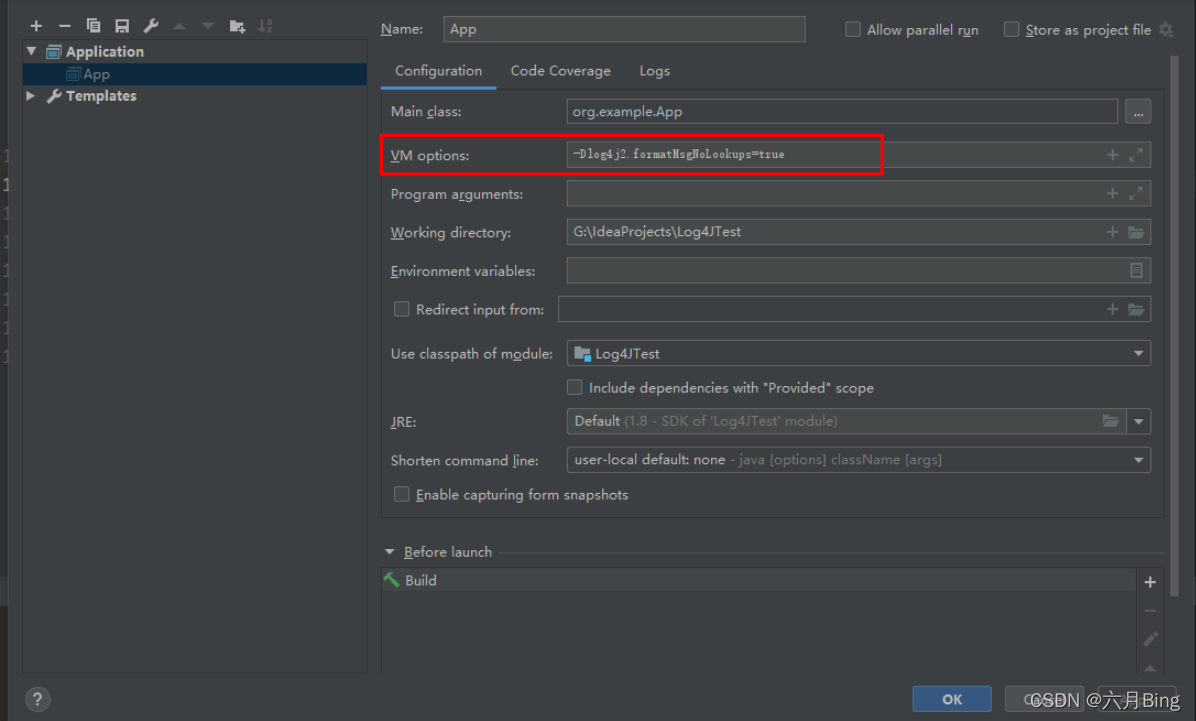Click into the Name field
Screen dimensions: 1196x721
click(x=624, y=29)
